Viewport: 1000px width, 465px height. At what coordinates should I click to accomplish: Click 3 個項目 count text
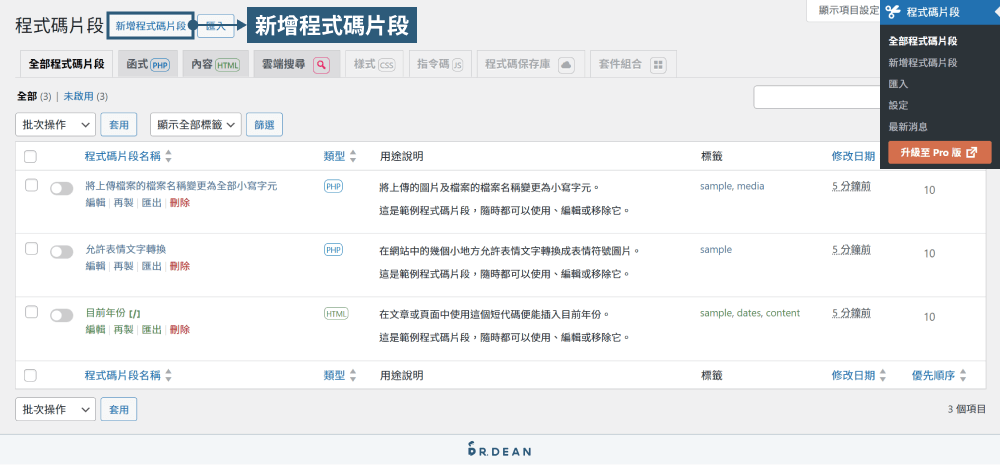[x=967, y=409]
